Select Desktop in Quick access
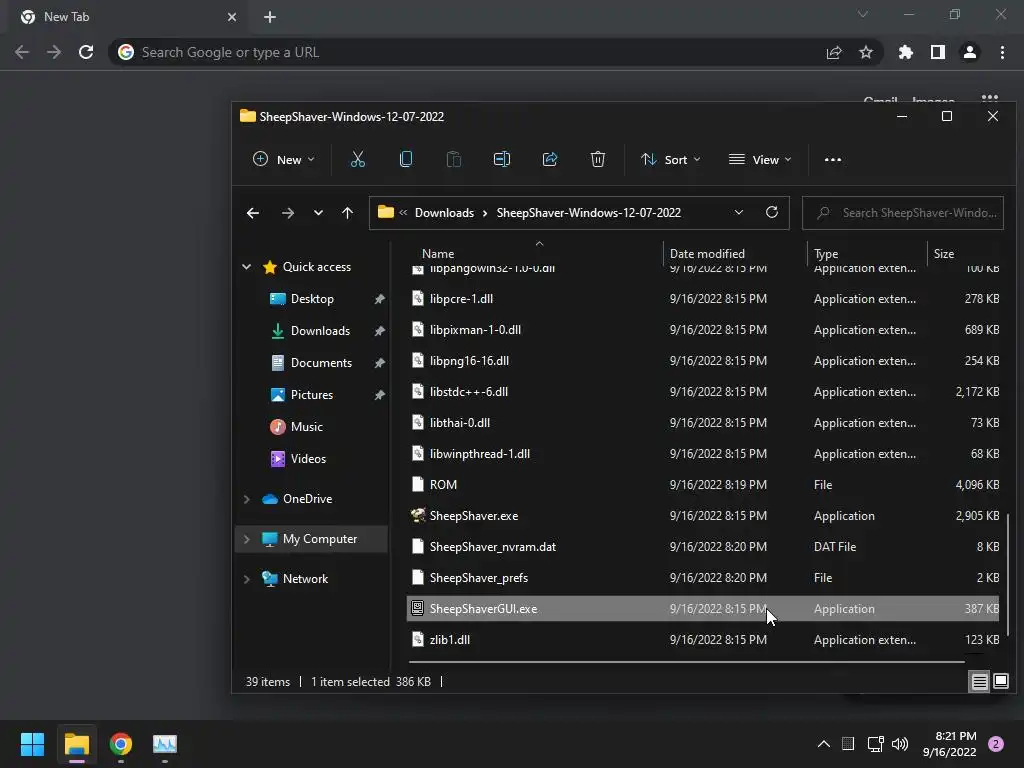This screenshot has height=768, width=1024. [x=312, y=298]
